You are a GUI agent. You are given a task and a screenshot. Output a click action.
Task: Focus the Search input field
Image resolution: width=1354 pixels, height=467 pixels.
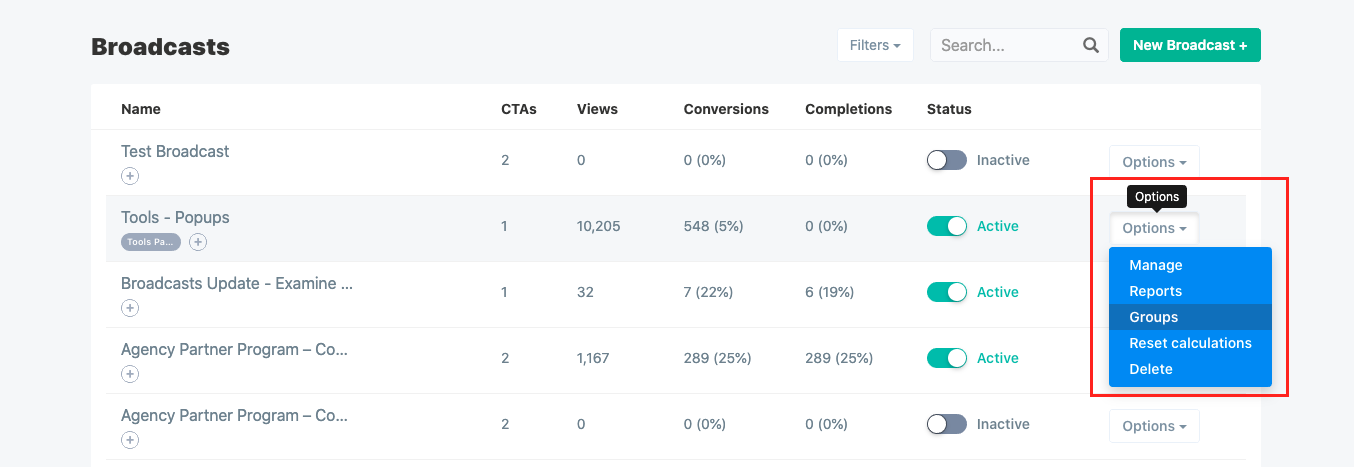pos(1005,45)
